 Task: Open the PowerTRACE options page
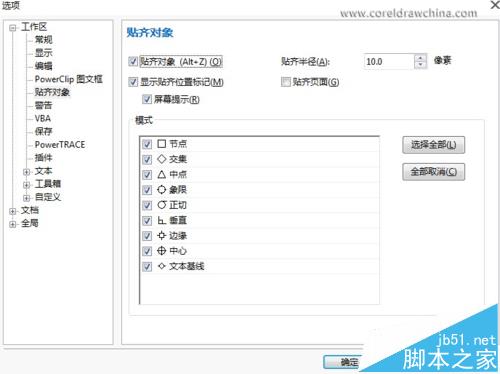click(x=60, y=145)
